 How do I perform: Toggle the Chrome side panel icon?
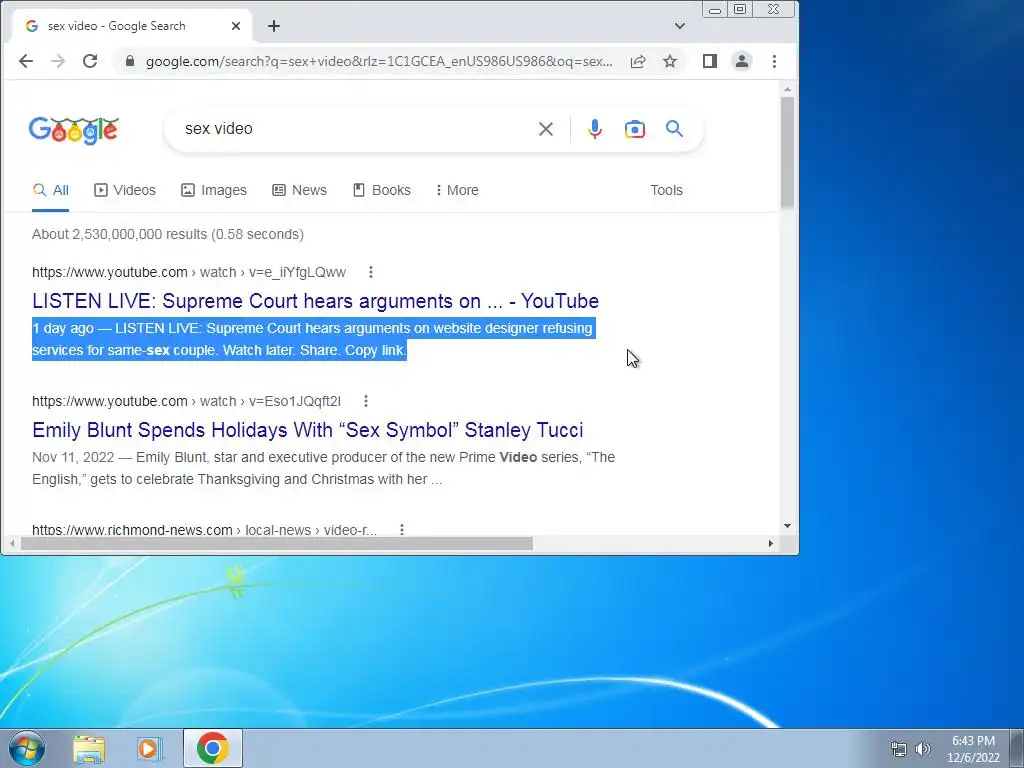[x=710, y=61]
